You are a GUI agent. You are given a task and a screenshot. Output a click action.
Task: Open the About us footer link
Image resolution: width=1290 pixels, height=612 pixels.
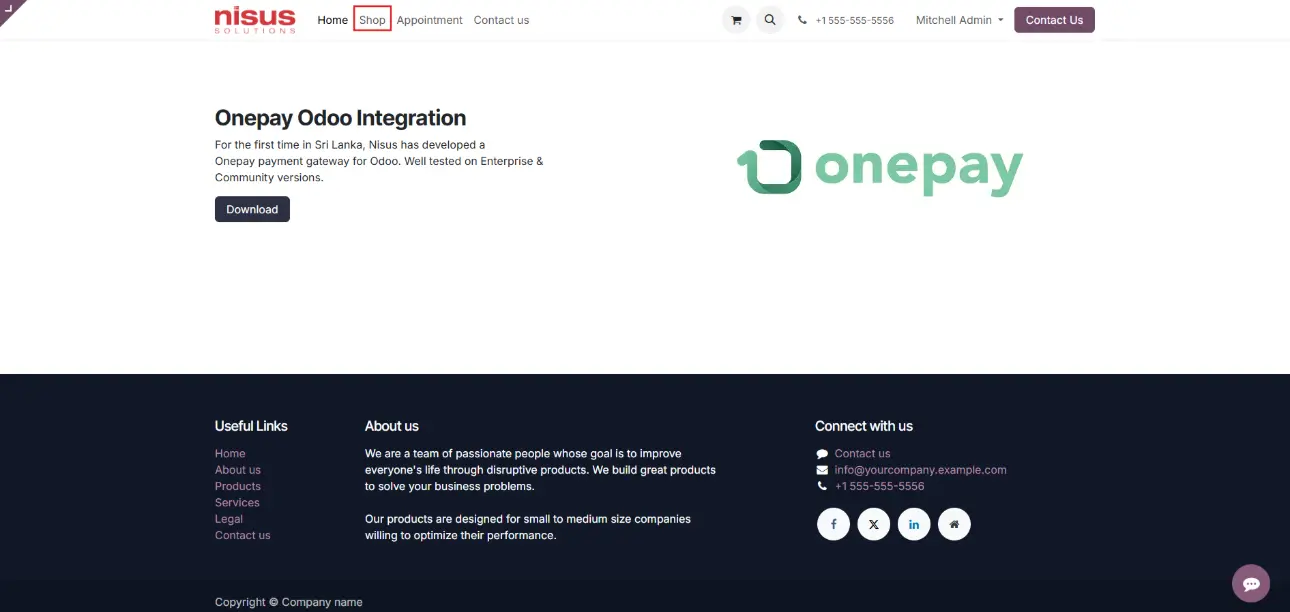click(x=238, y=470)
